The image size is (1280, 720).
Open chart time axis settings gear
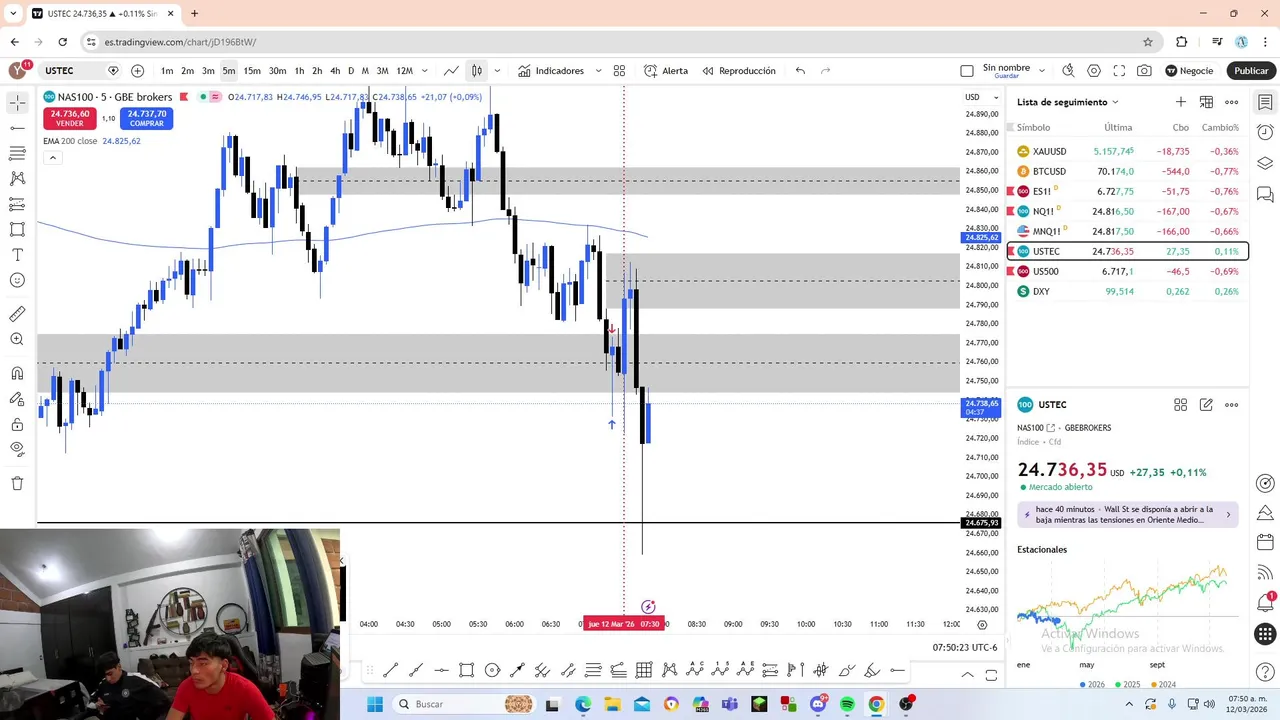[982, 624]
